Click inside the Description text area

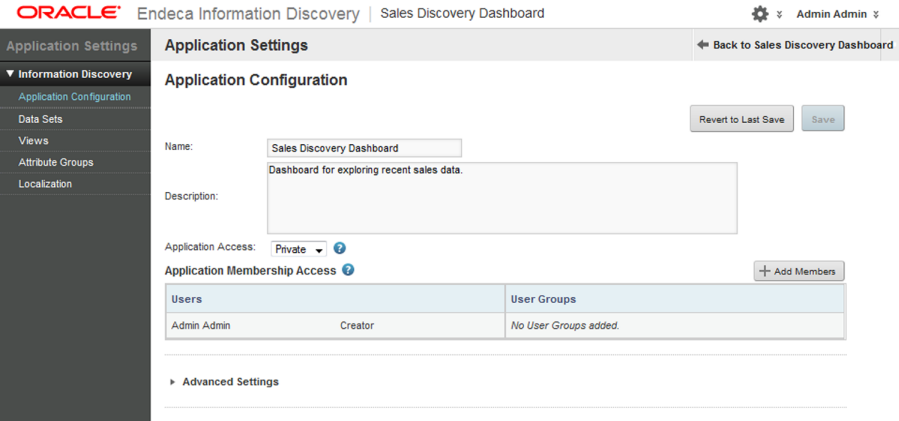pyautogui.click(x=502, y=198)
